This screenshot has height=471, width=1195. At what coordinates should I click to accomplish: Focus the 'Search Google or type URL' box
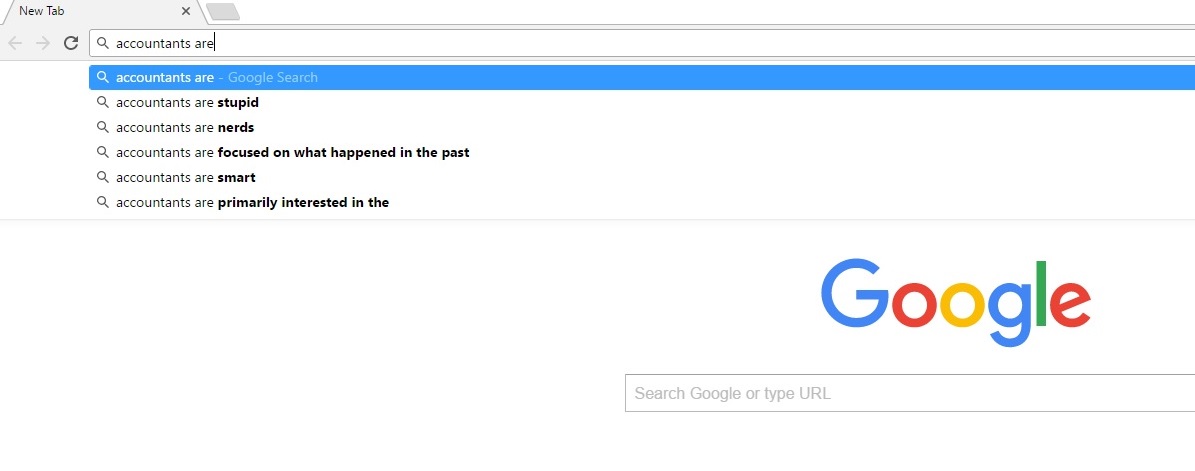pyautogui.click(x=910, y=393)
